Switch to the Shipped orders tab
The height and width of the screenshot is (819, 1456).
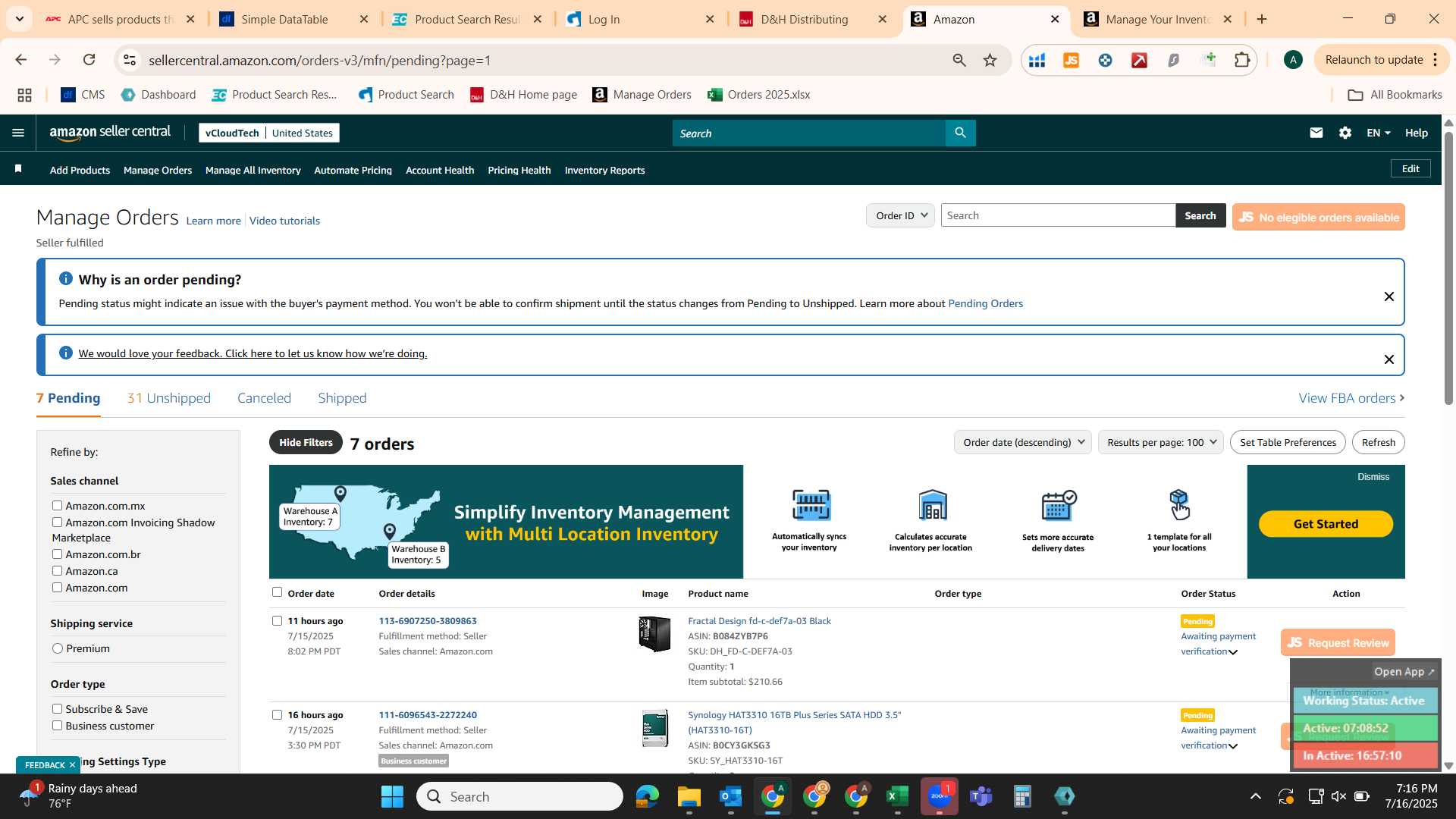[342, 398]
